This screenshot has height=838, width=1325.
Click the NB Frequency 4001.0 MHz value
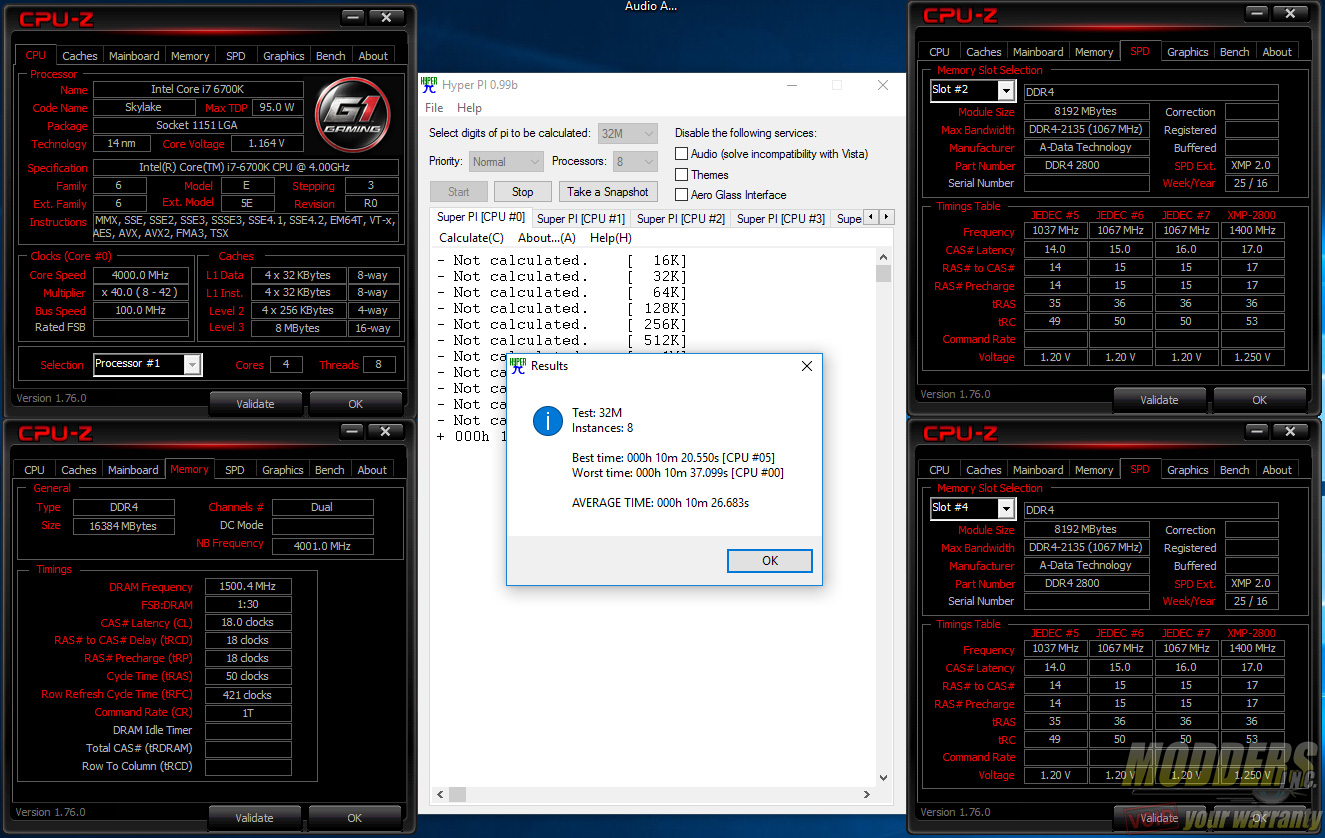[x=323, y=546]
